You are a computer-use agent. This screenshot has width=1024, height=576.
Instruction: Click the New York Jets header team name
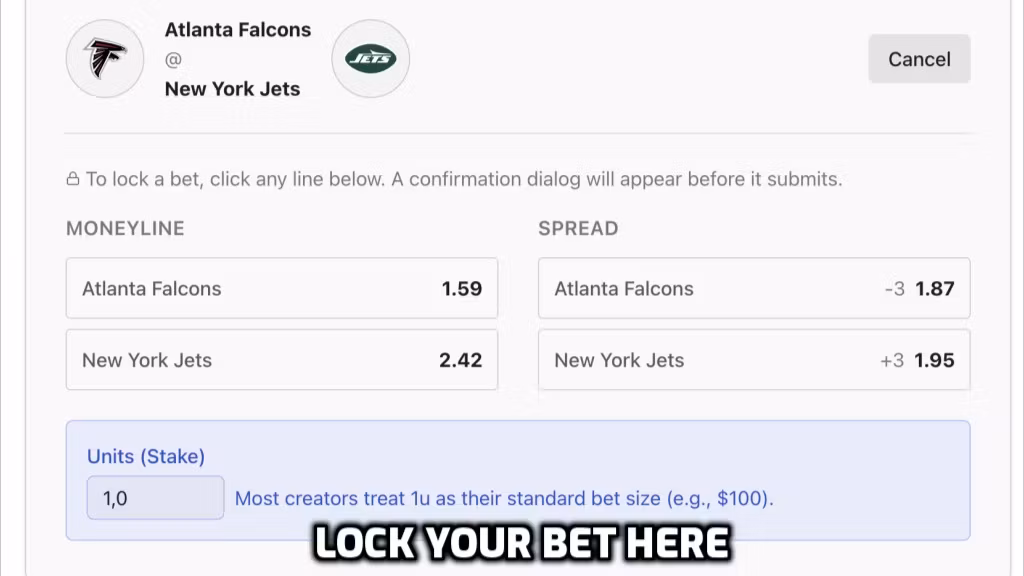click(x=232, y=89)
